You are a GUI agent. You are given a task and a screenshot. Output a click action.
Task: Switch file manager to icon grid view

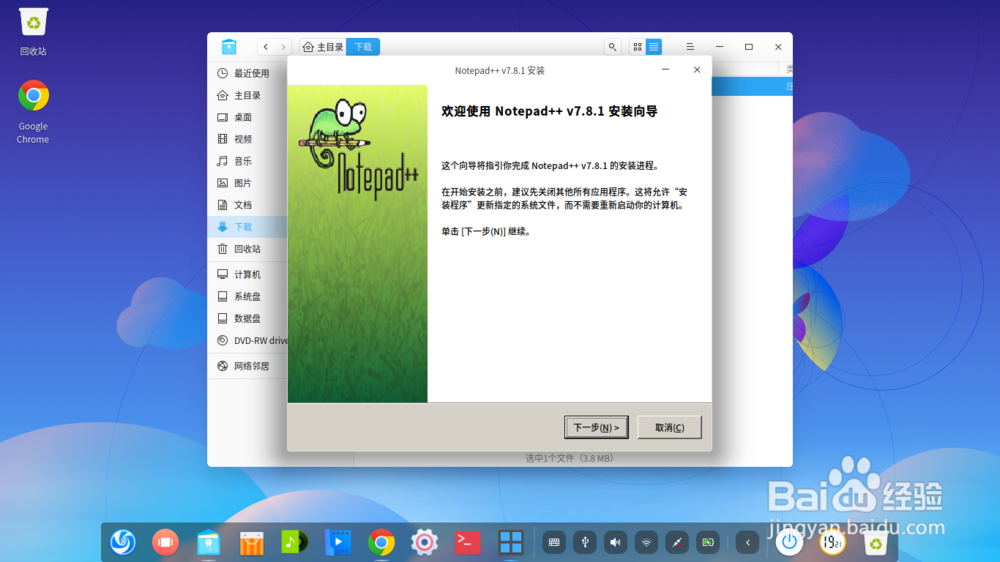tap(637, 47)
